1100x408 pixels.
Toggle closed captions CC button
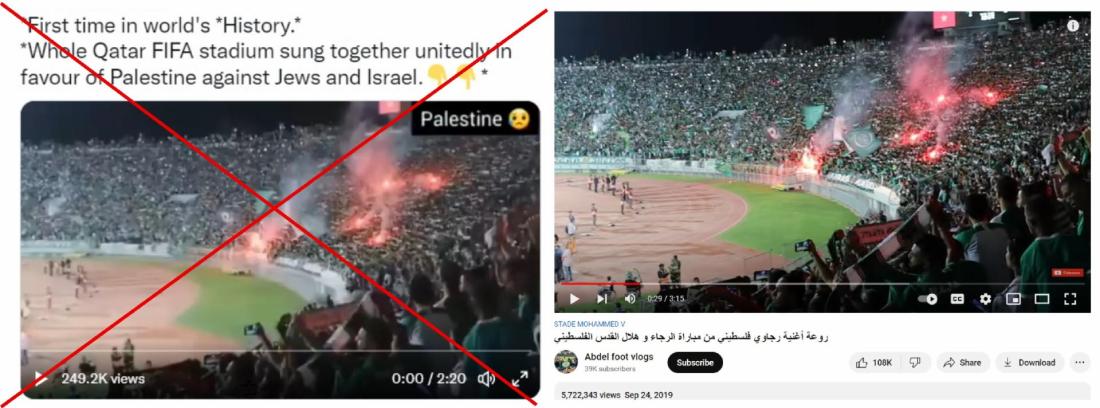(957, 299)
